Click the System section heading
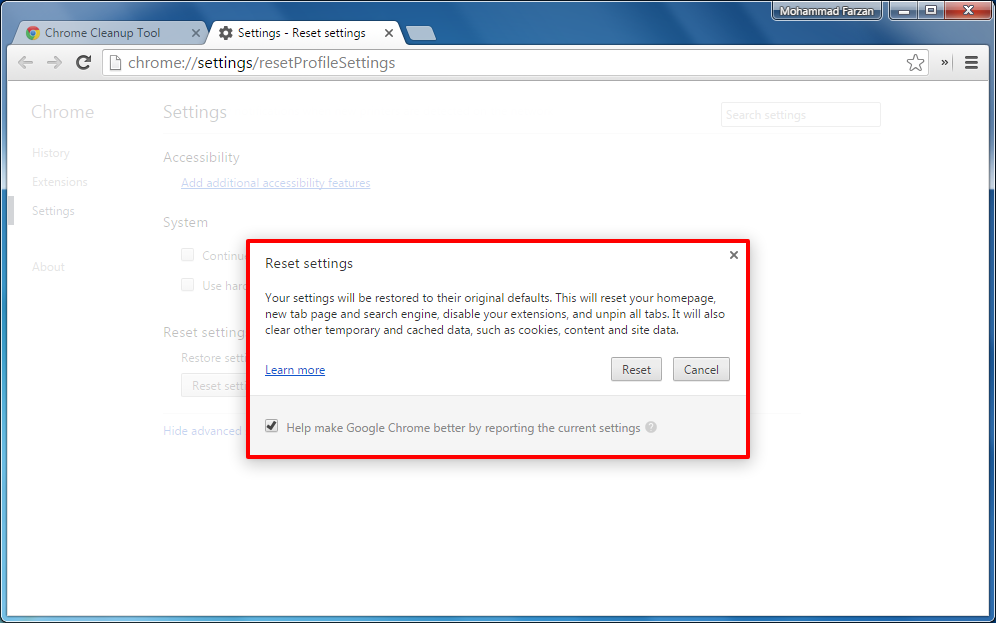The image size is (996, 623). (185, 222)
